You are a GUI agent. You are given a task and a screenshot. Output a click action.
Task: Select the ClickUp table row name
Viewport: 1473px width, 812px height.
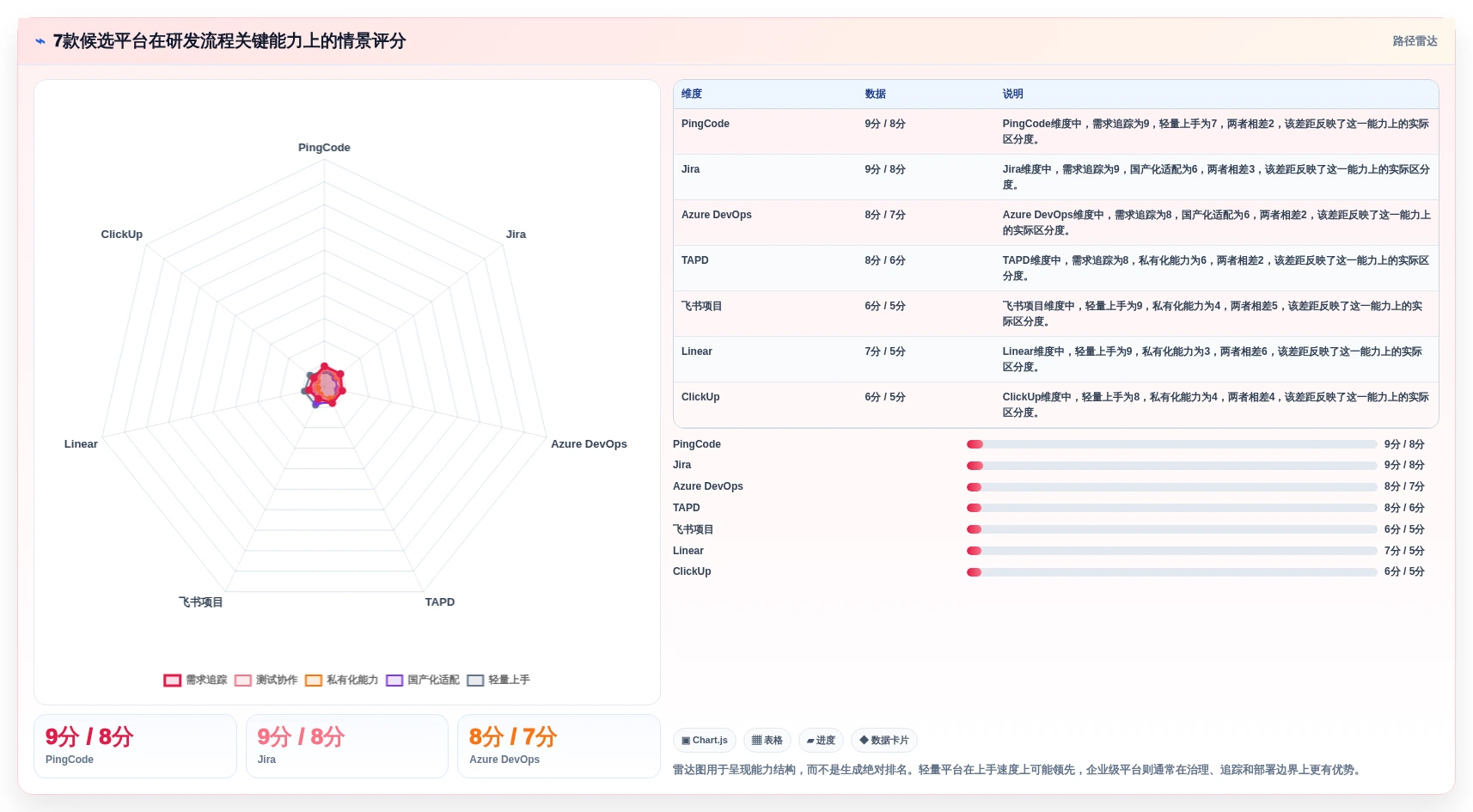(x=700, y=397)
